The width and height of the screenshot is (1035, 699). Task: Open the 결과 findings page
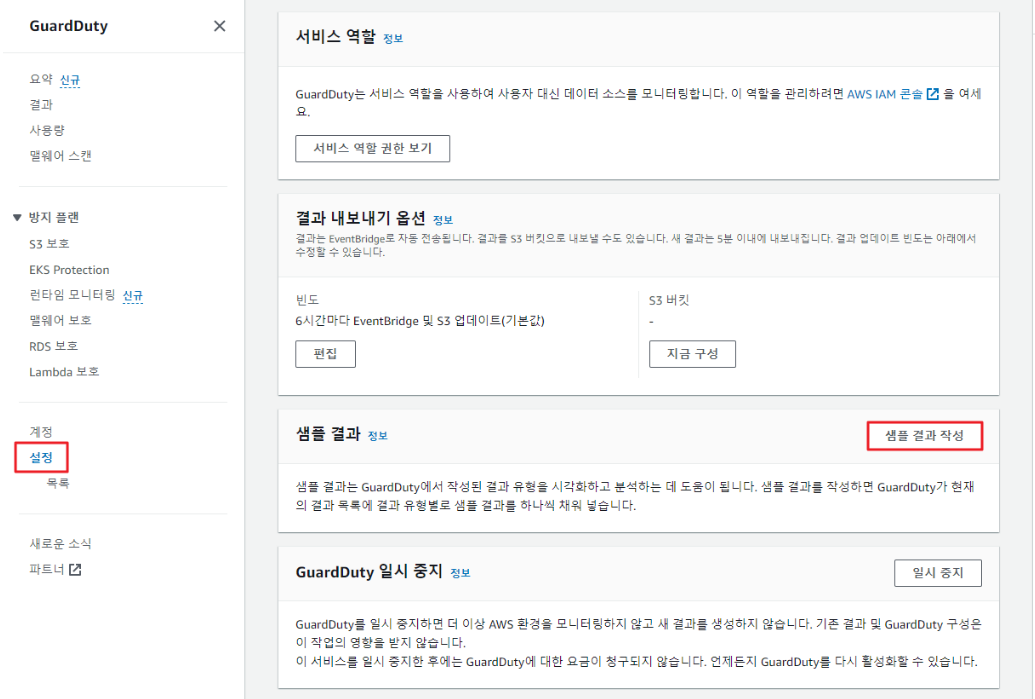[41, 105]
